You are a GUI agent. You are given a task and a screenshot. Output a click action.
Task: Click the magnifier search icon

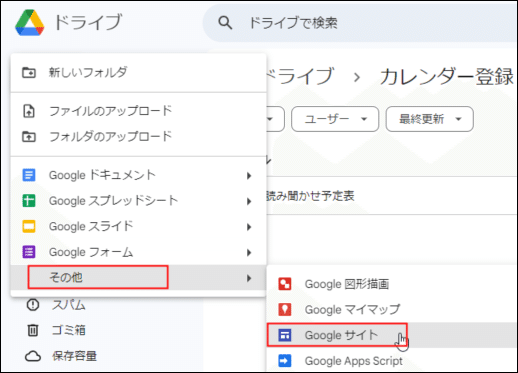click(225, 23)
